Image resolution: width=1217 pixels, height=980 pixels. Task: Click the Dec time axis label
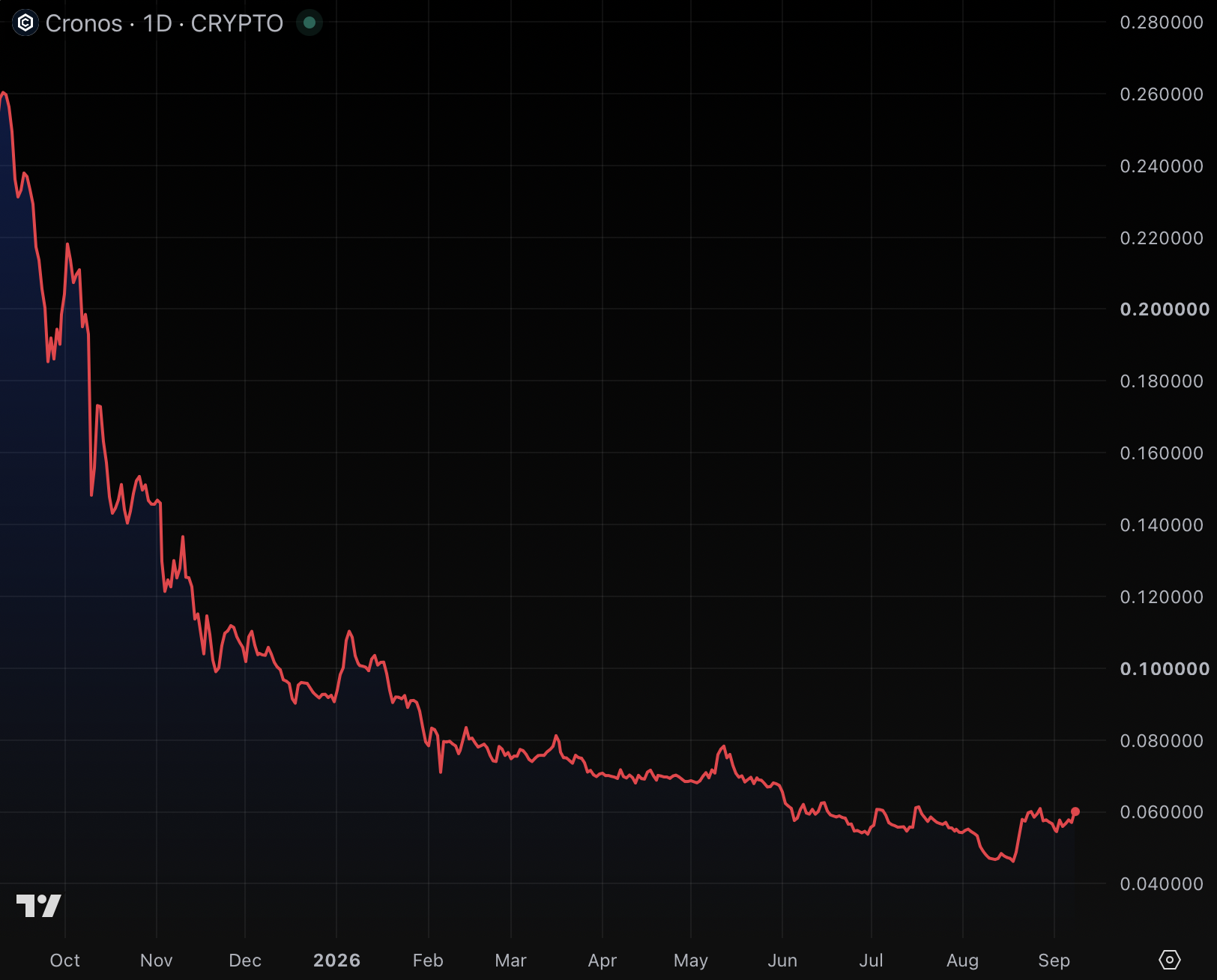(245, 961)
